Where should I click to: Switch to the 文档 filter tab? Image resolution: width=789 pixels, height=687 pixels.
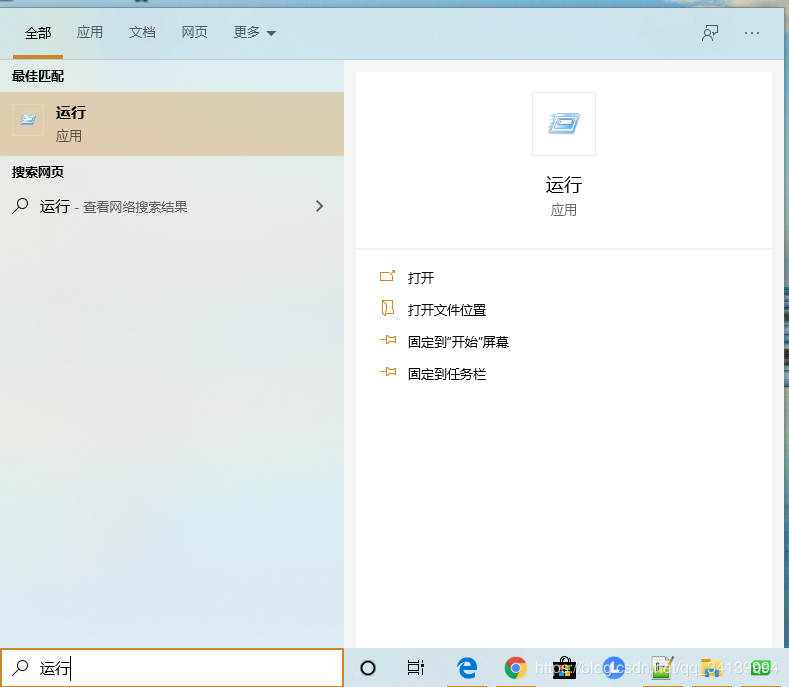click(x=142, y=32)
